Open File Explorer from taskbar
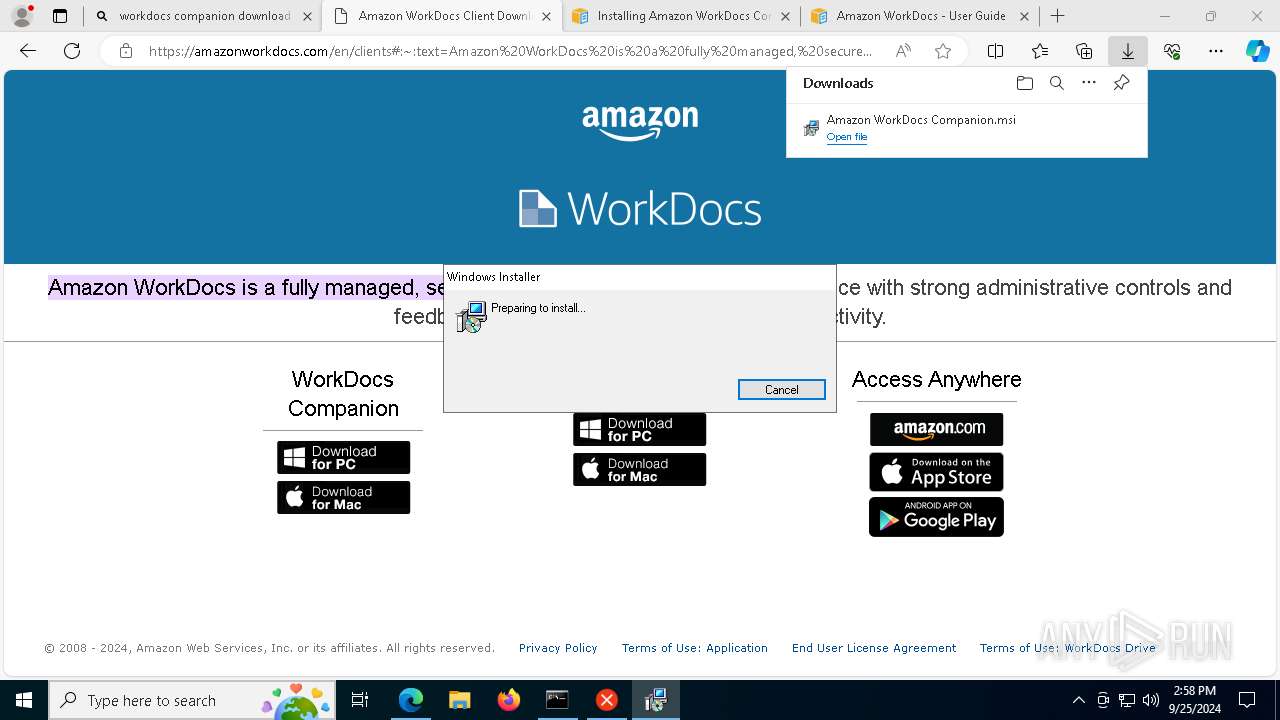Screen dimensions: 1280x720 click(x=459, y=700)
